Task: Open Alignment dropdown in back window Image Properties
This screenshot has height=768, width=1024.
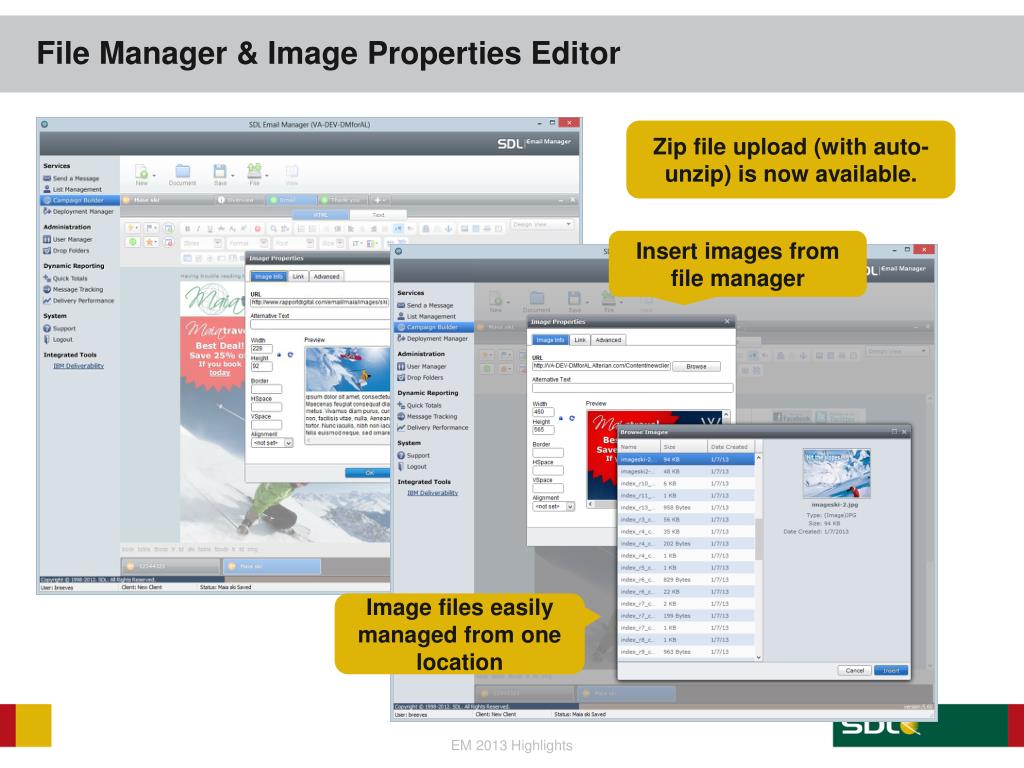Action: (272, 443)
